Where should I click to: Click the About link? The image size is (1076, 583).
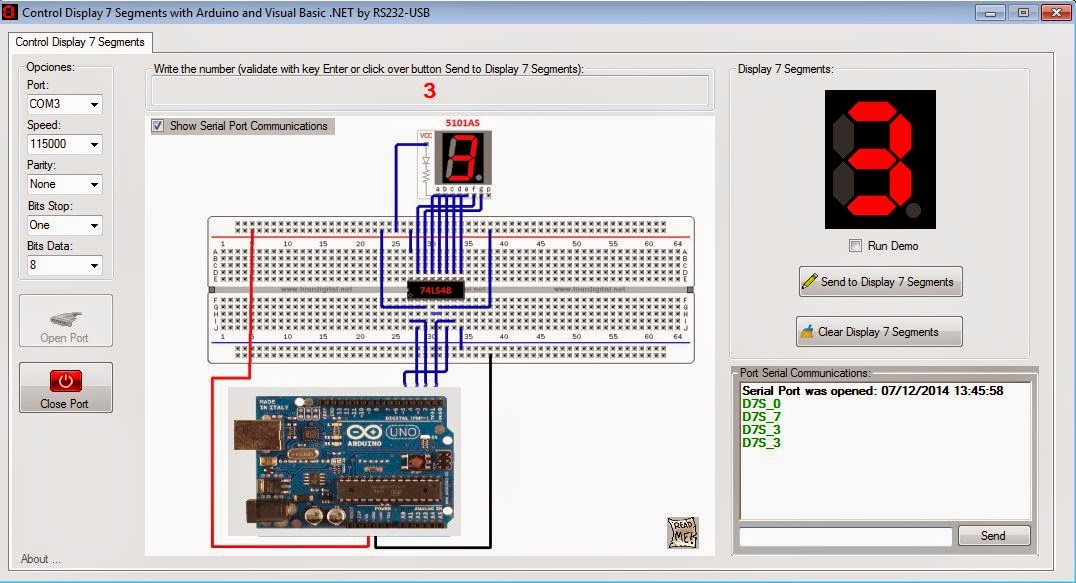tap(40, 559)
